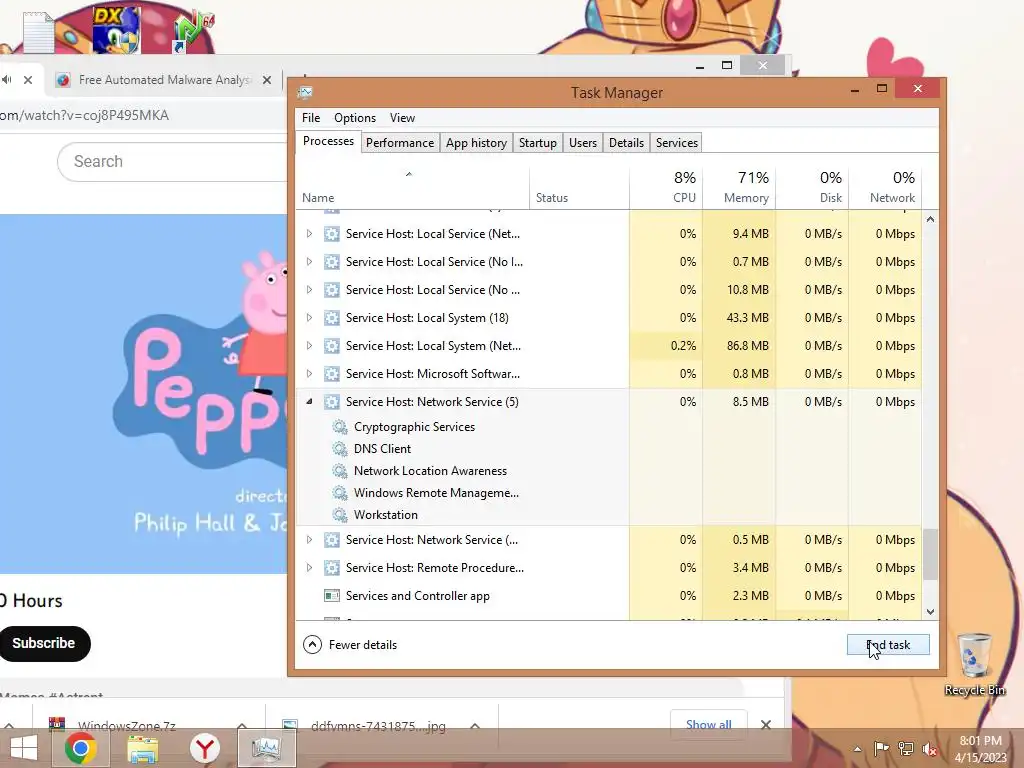
Task: Expand Service Host: Local Service (No I...) row
Action: point(310,262)
